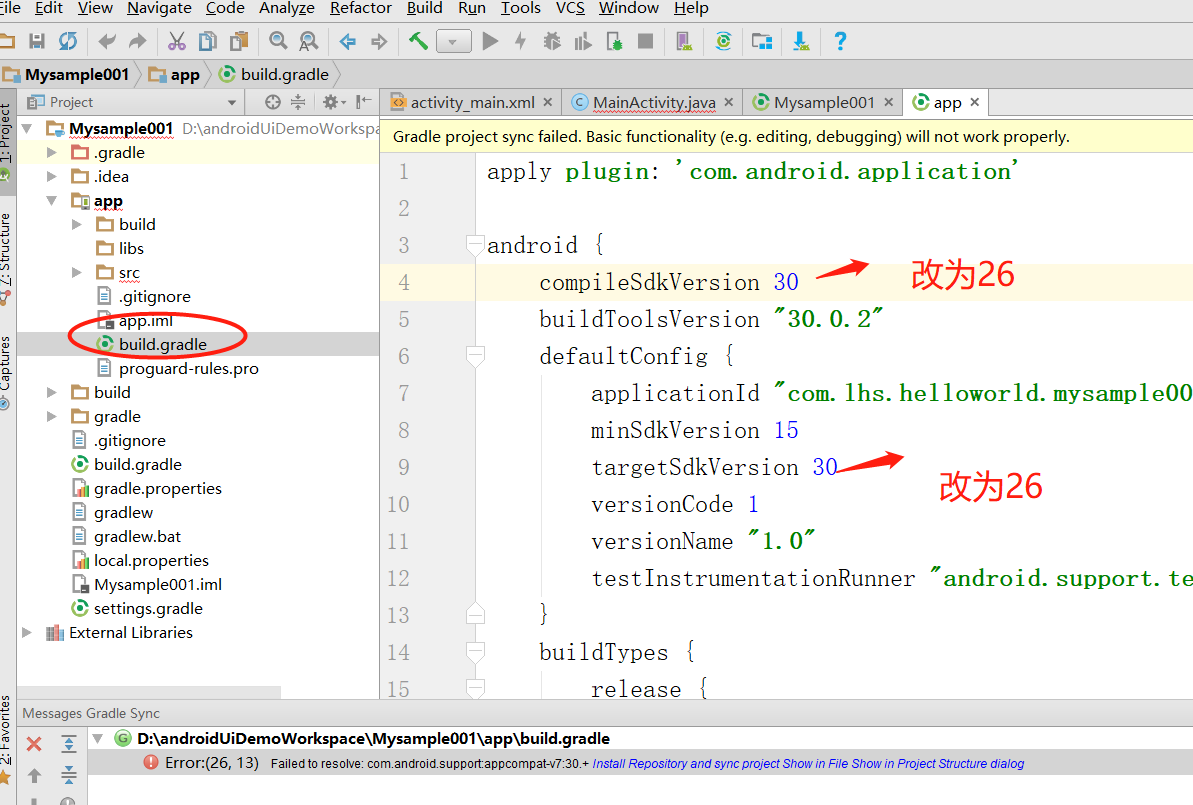
Task: Close Messages panel with red X icon
Action: pos(34,744)
